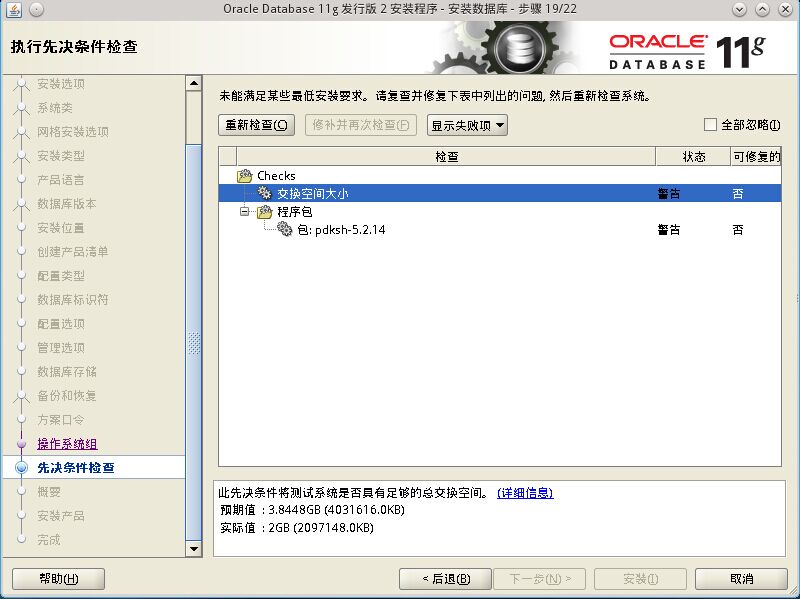Click the 预期值 3.8448GB line
Viewport: 800px width, 599px height.
[x=312, y=510]
